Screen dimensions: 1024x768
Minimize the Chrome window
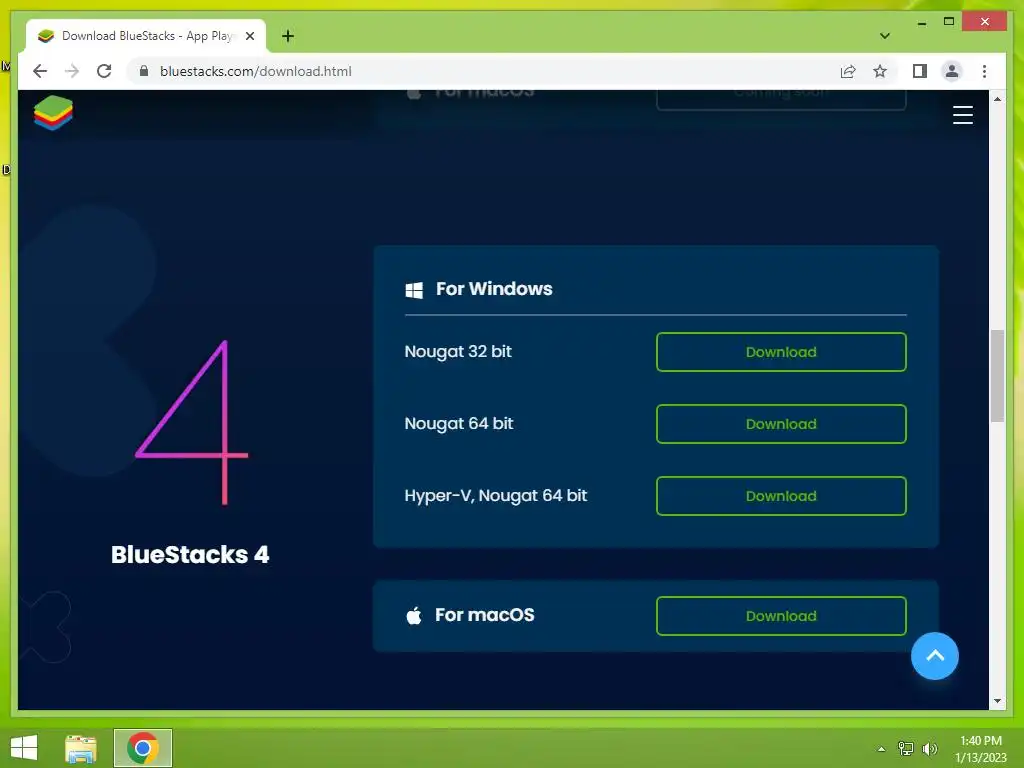click(921, 22)
